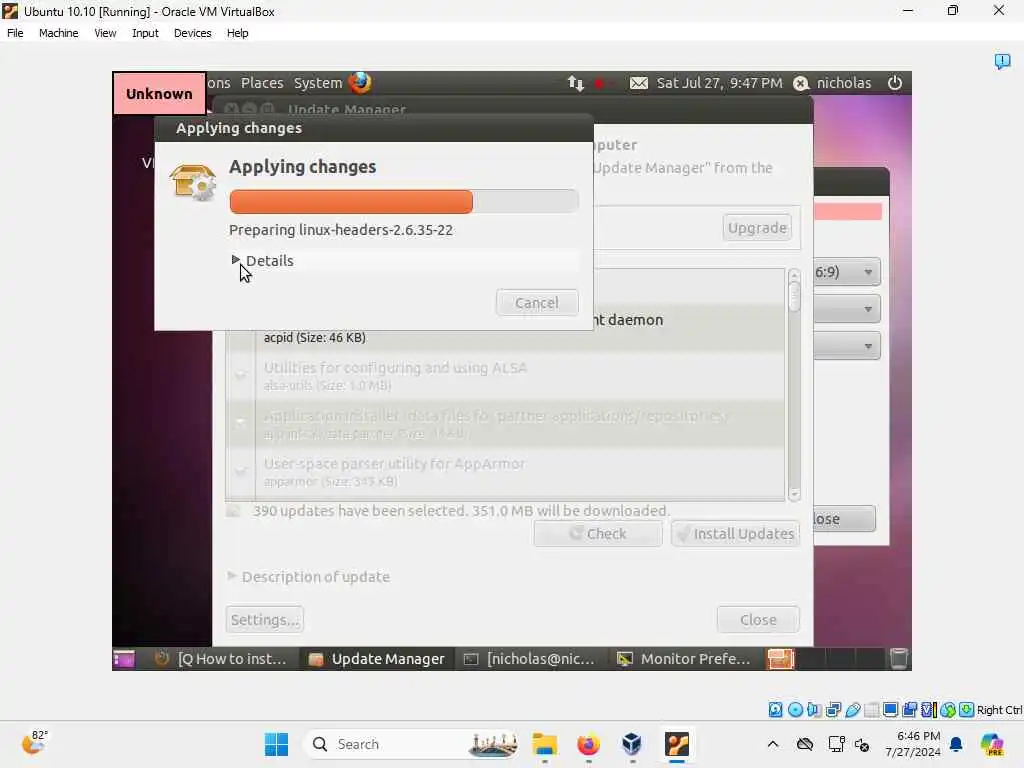Toggle checkbox for ALSA utilities update
1024x768 pixels.
[240, 376]
